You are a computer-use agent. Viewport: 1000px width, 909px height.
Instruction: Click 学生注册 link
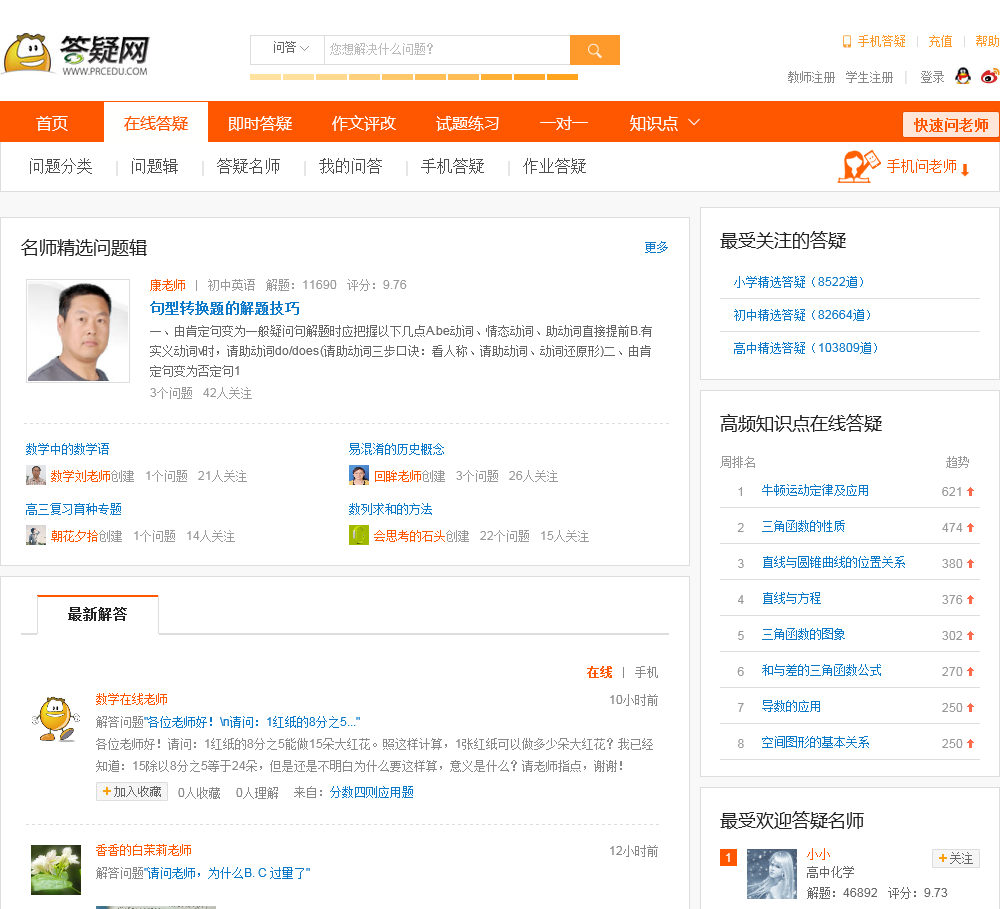tap(869, 77)
